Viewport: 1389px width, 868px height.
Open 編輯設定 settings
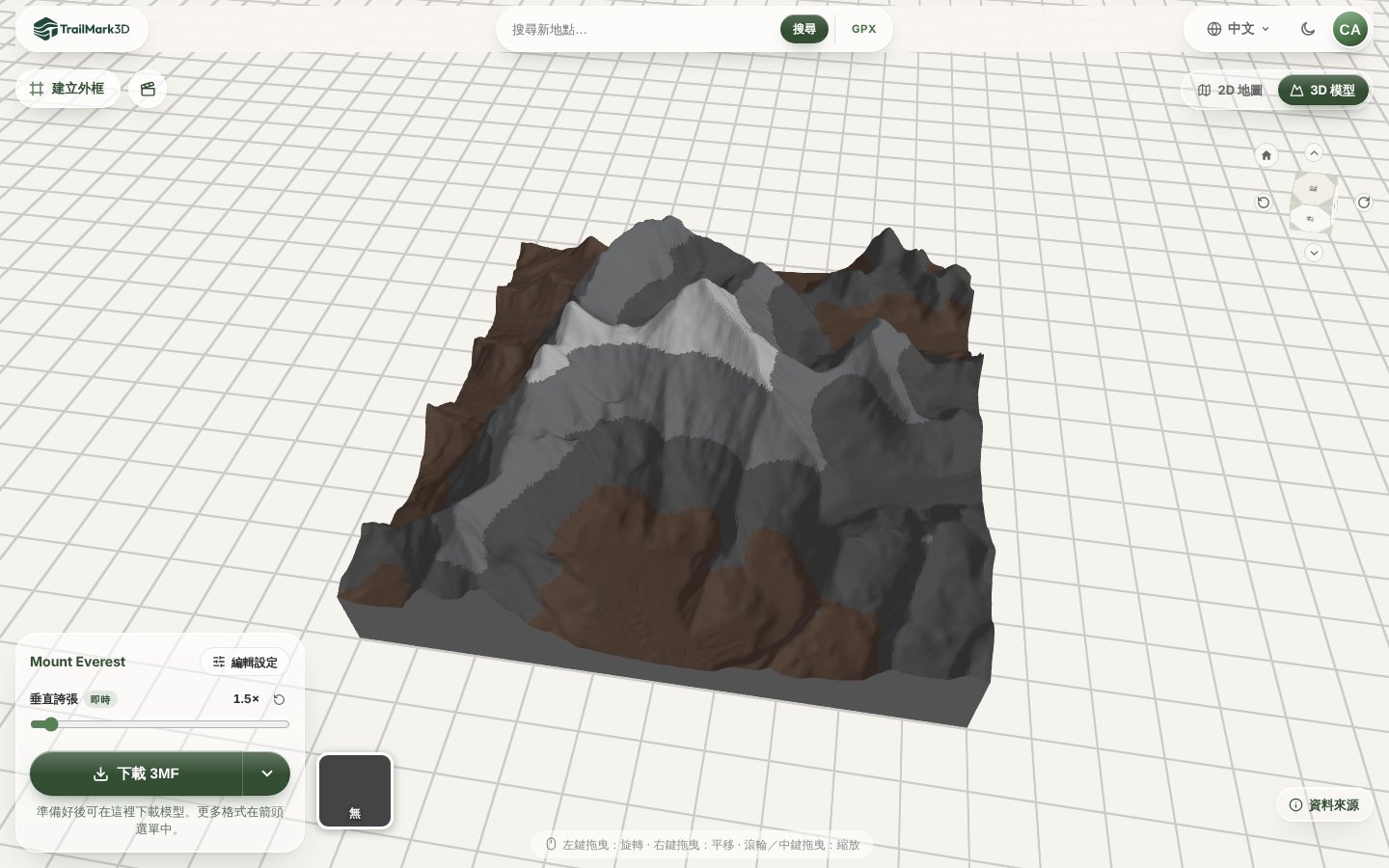245,662
